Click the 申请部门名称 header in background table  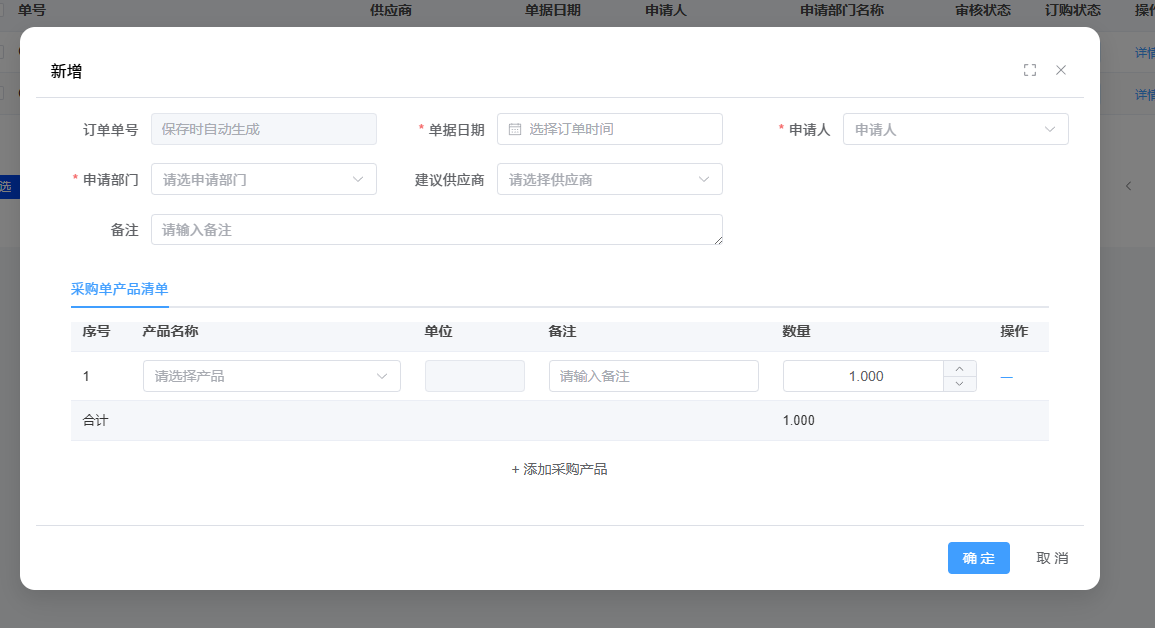(842, 10)
